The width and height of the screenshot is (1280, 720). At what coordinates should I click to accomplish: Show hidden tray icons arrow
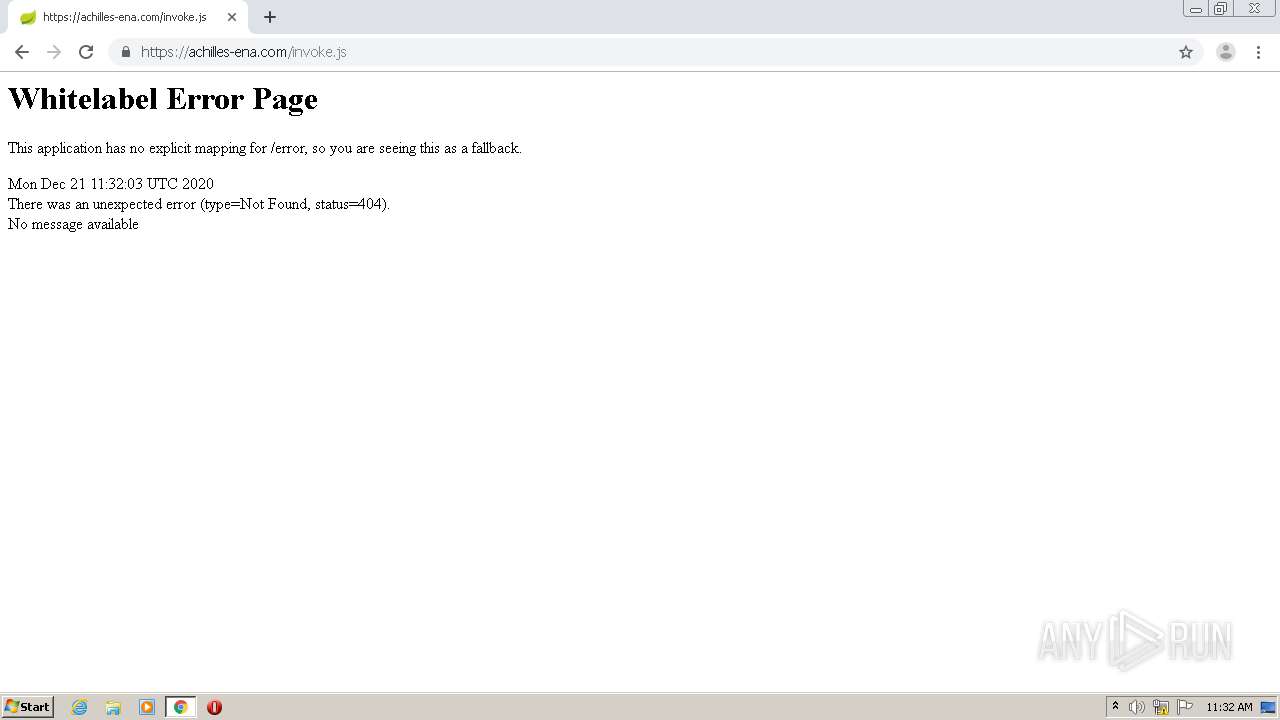pos(1115,707)
